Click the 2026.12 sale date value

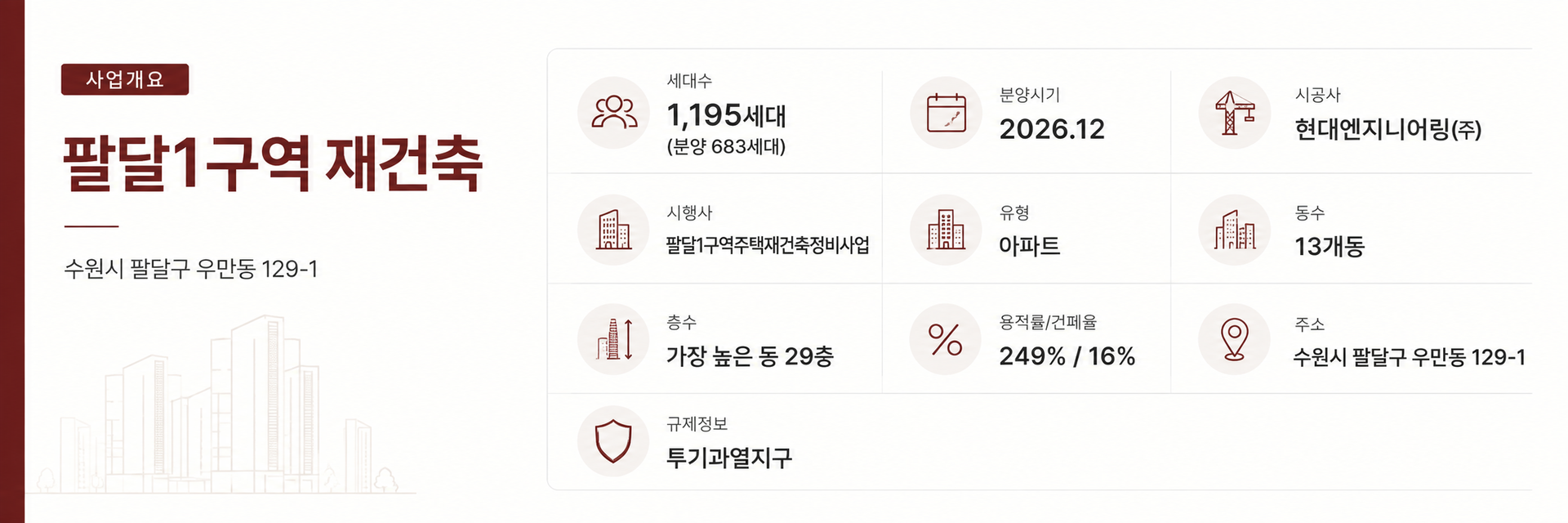(1052, 128)
